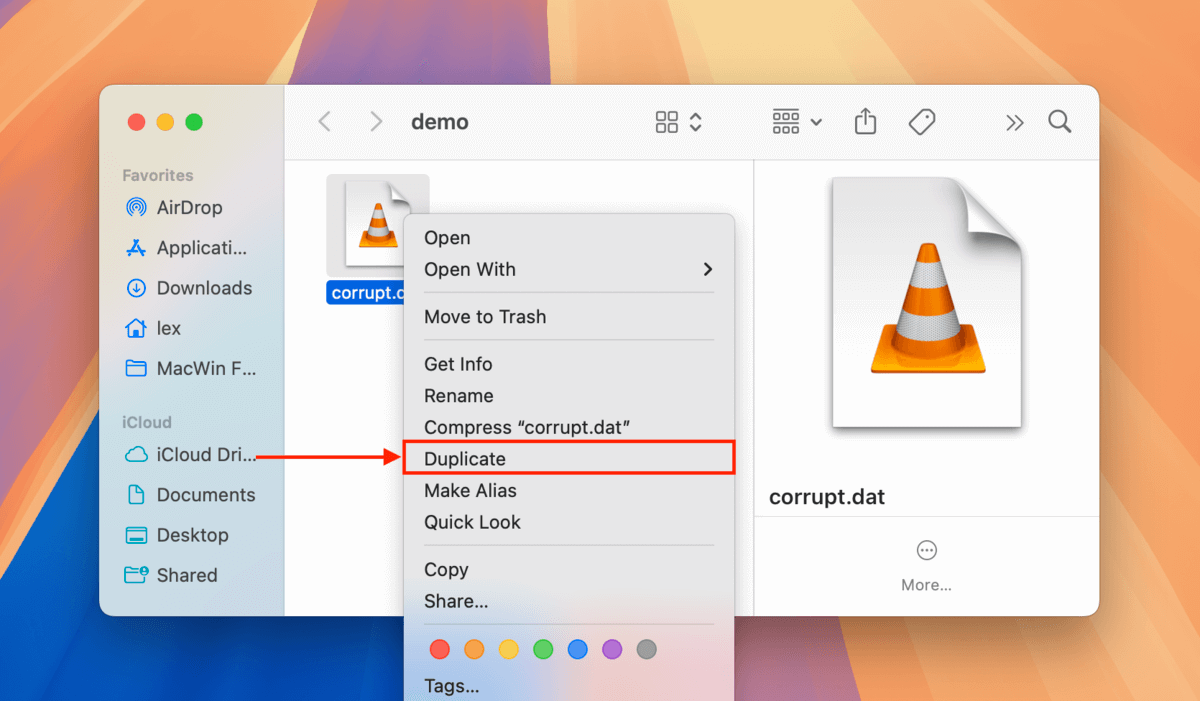
Task: Zoom the Finder window with green button
Action: coord(194,122)
